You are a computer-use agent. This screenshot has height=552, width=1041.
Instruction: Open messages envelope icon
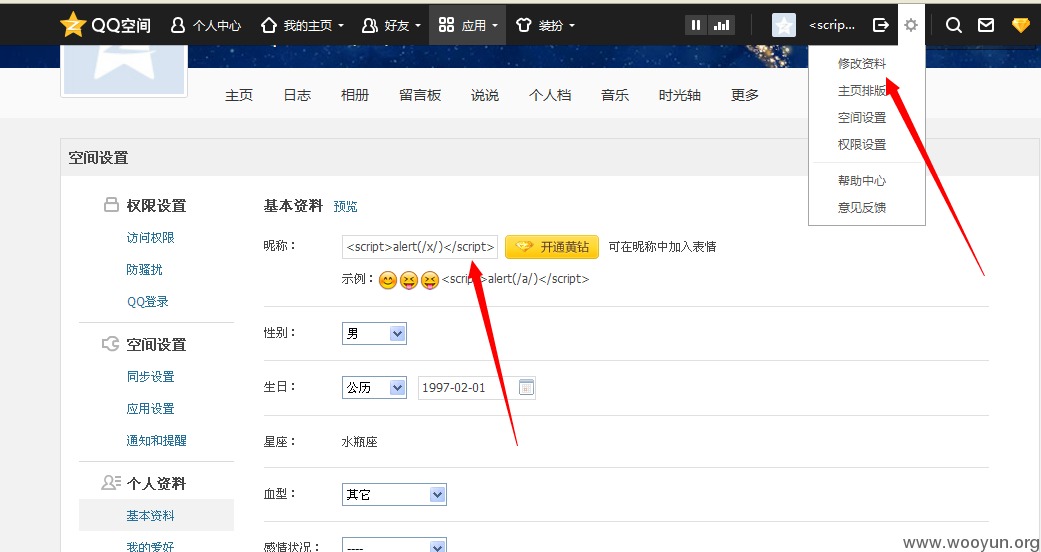pos(986,25)
